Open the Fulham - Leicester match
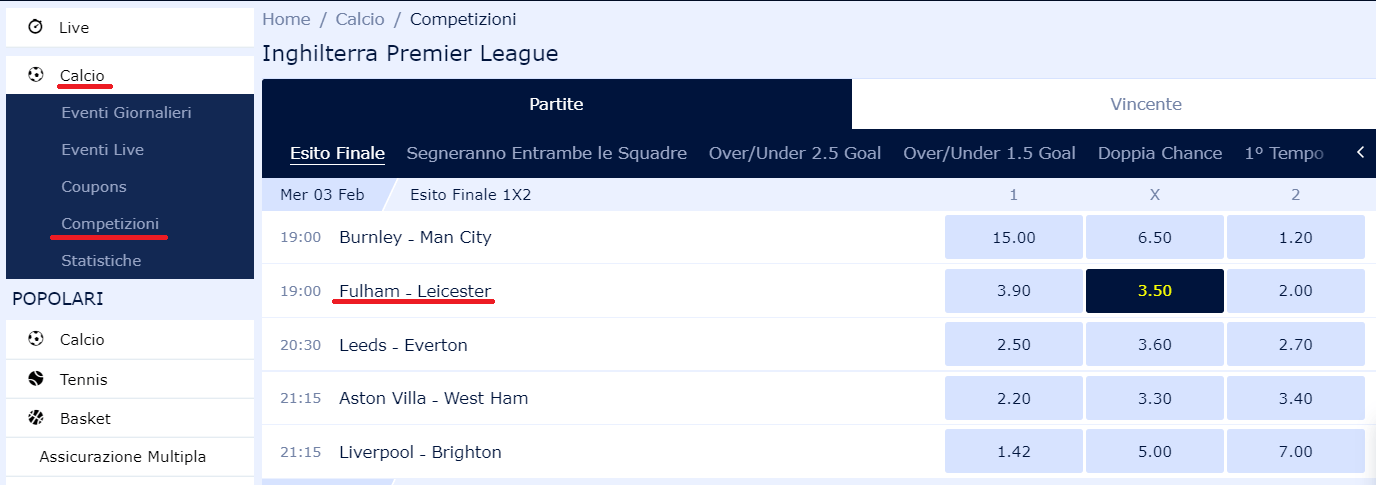Viewport: 1376px width, 485px height. coord(415,291)
